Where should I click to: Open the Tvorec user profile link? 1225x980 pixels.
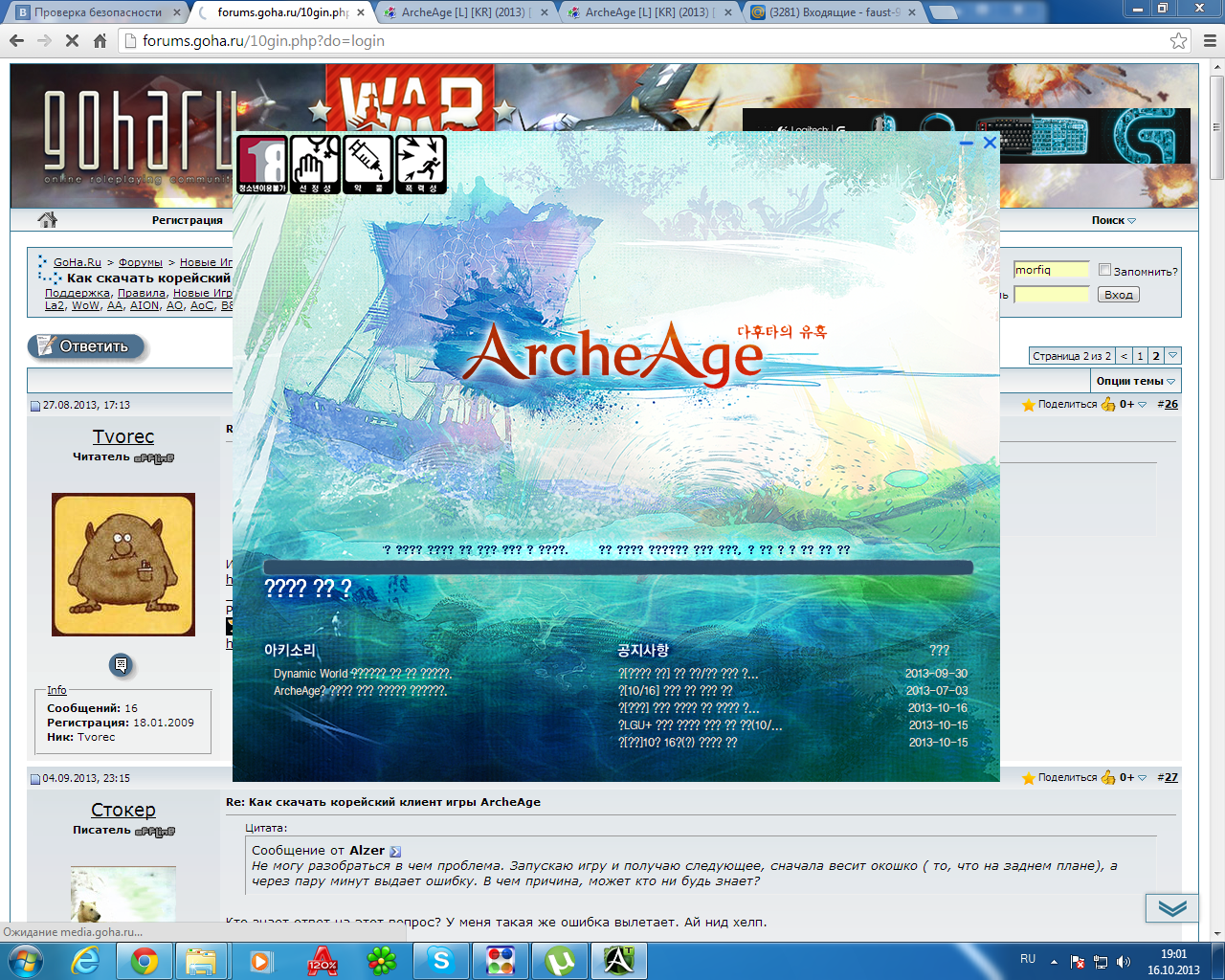tap(123, 436)
